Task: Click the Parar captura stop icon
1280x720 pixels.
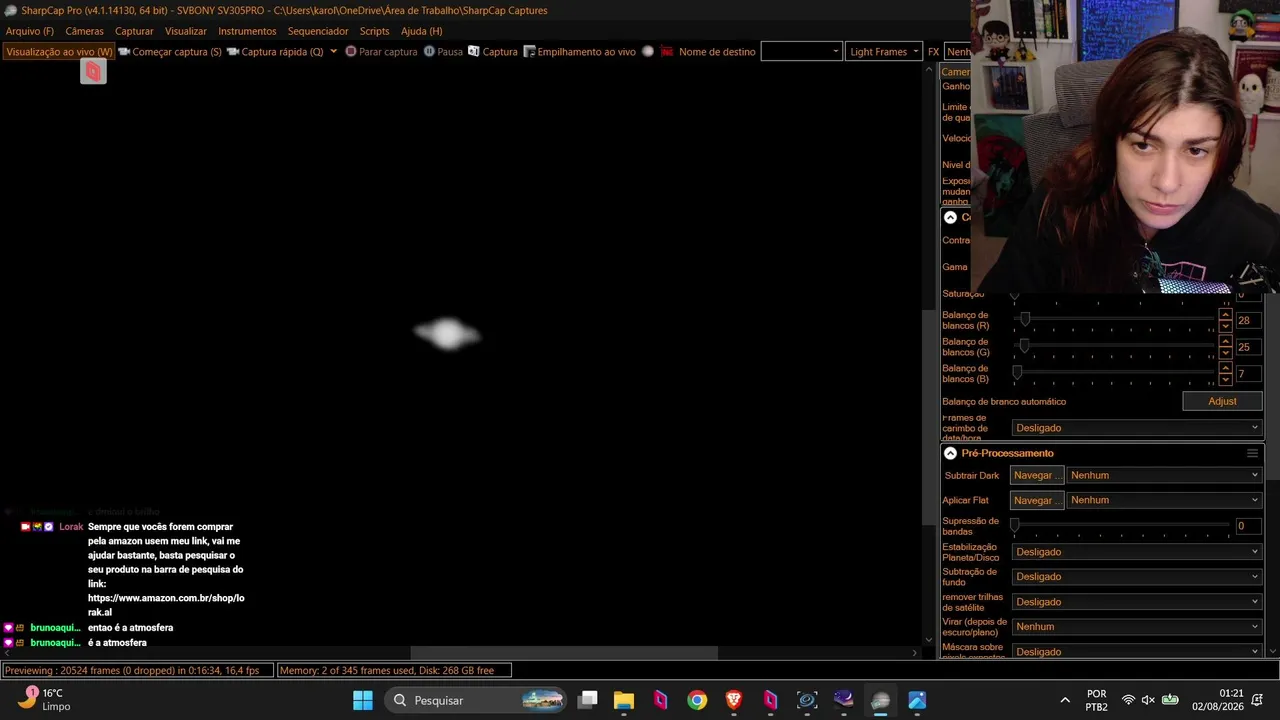Action: (x=351, y=52)
